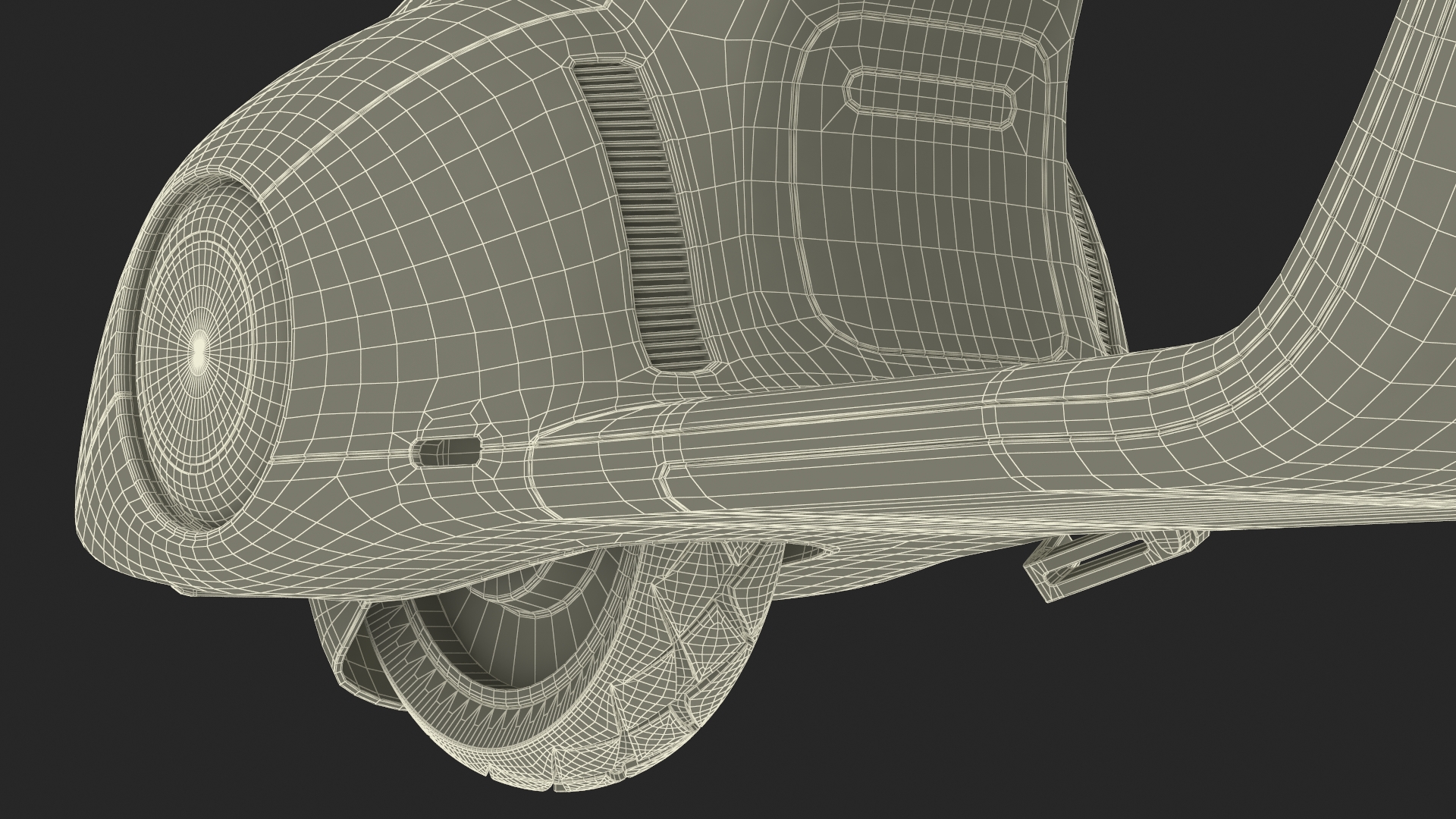The height and width of the screenshot is (819, 1456).
Task: Click the center point of the round headlight
Action: (x=199, y=349)
